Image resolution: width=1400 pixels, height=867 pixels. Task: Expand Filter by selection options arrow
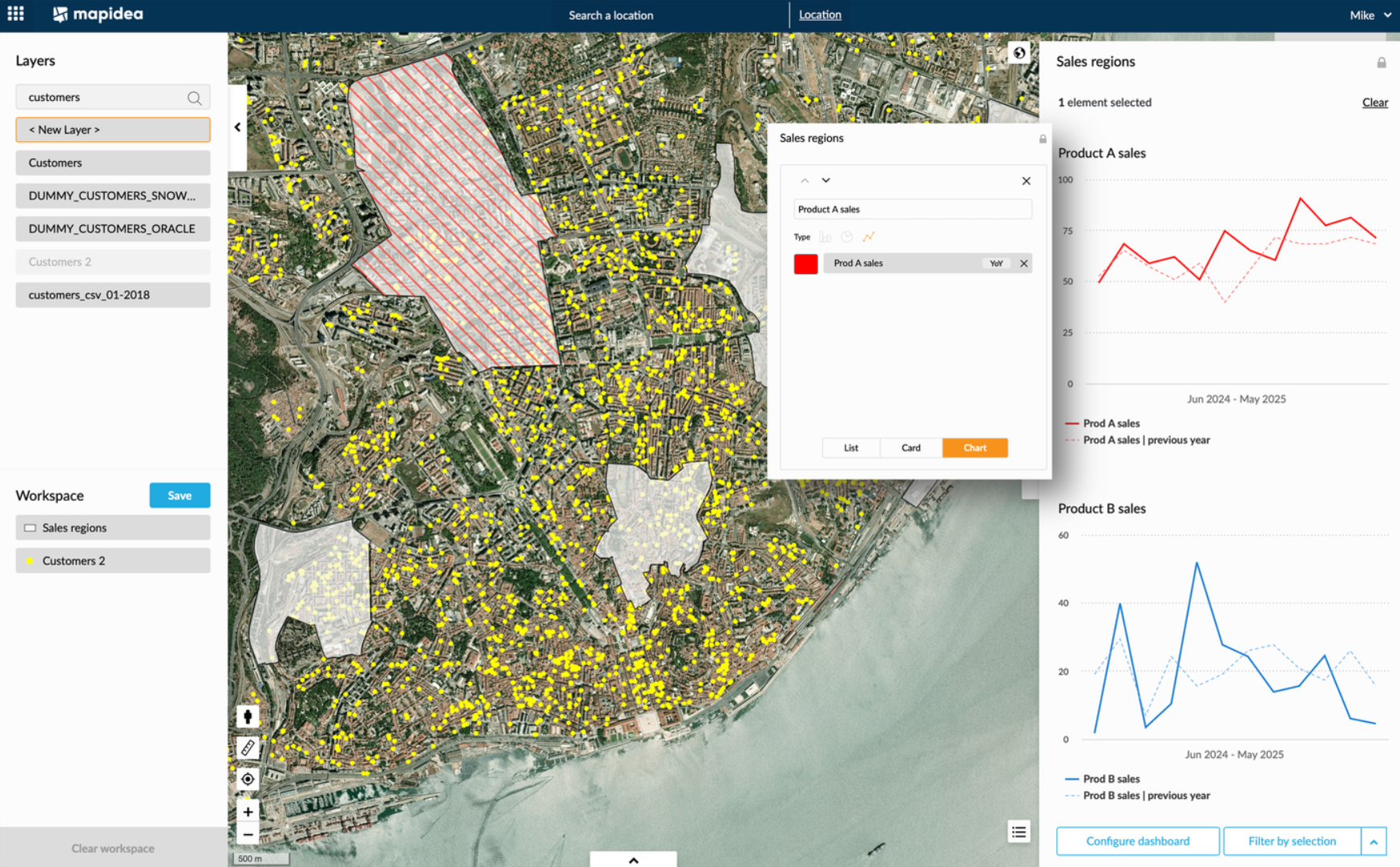pyautogui.click(x=1374, y=841)
